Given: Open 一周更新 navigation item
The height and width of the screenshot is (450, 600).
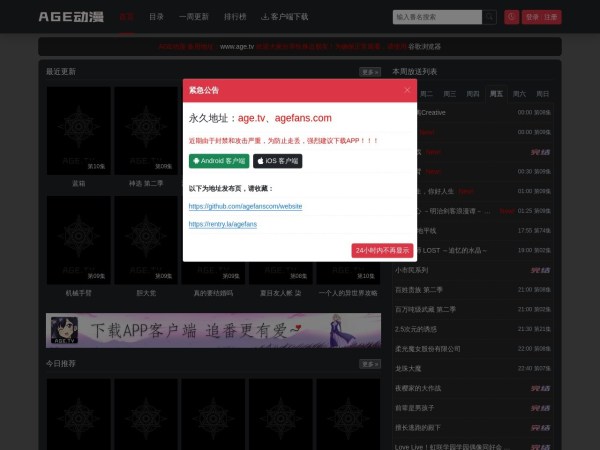Looking at the screenshot, I should (194, 17).
